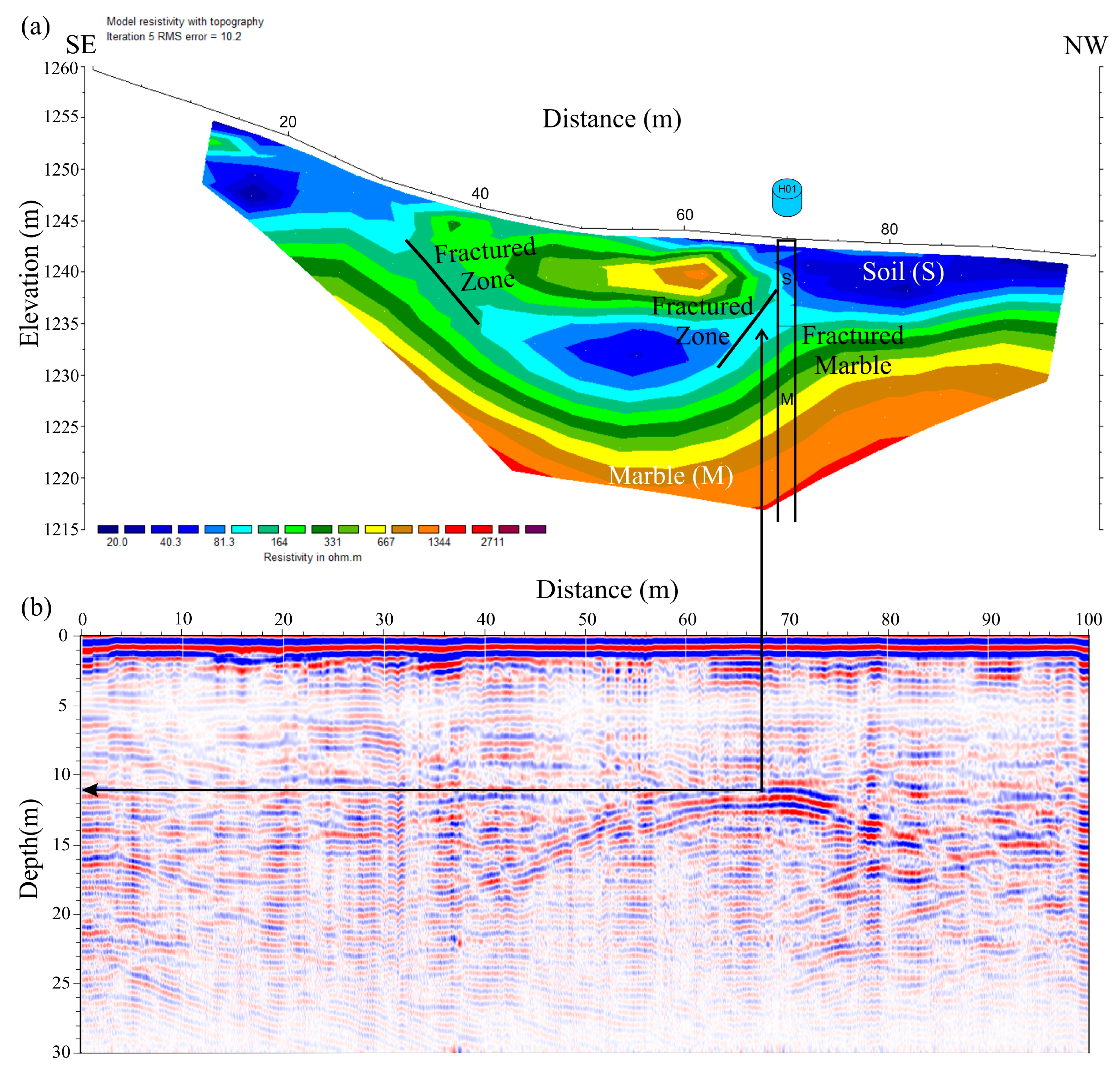The image size is (1120, 1069).
Task: Click the 20.0 ohm.m dark blue legend swatch
Action: [x=108, y=529]
